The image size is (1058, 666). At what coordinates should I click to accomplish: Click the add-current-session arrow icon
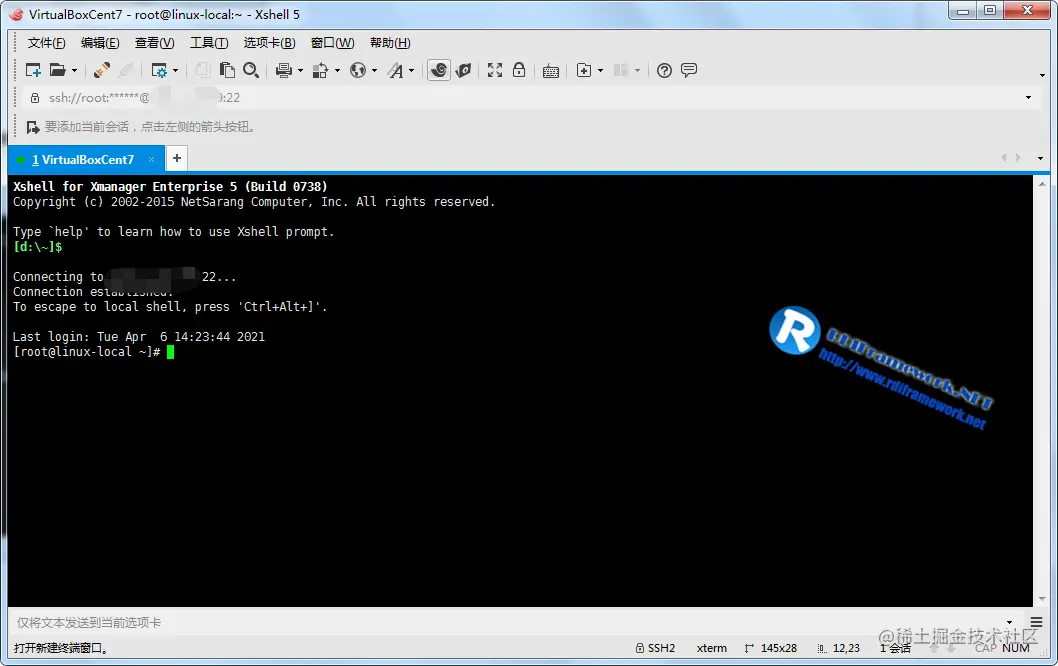[32, 127]
